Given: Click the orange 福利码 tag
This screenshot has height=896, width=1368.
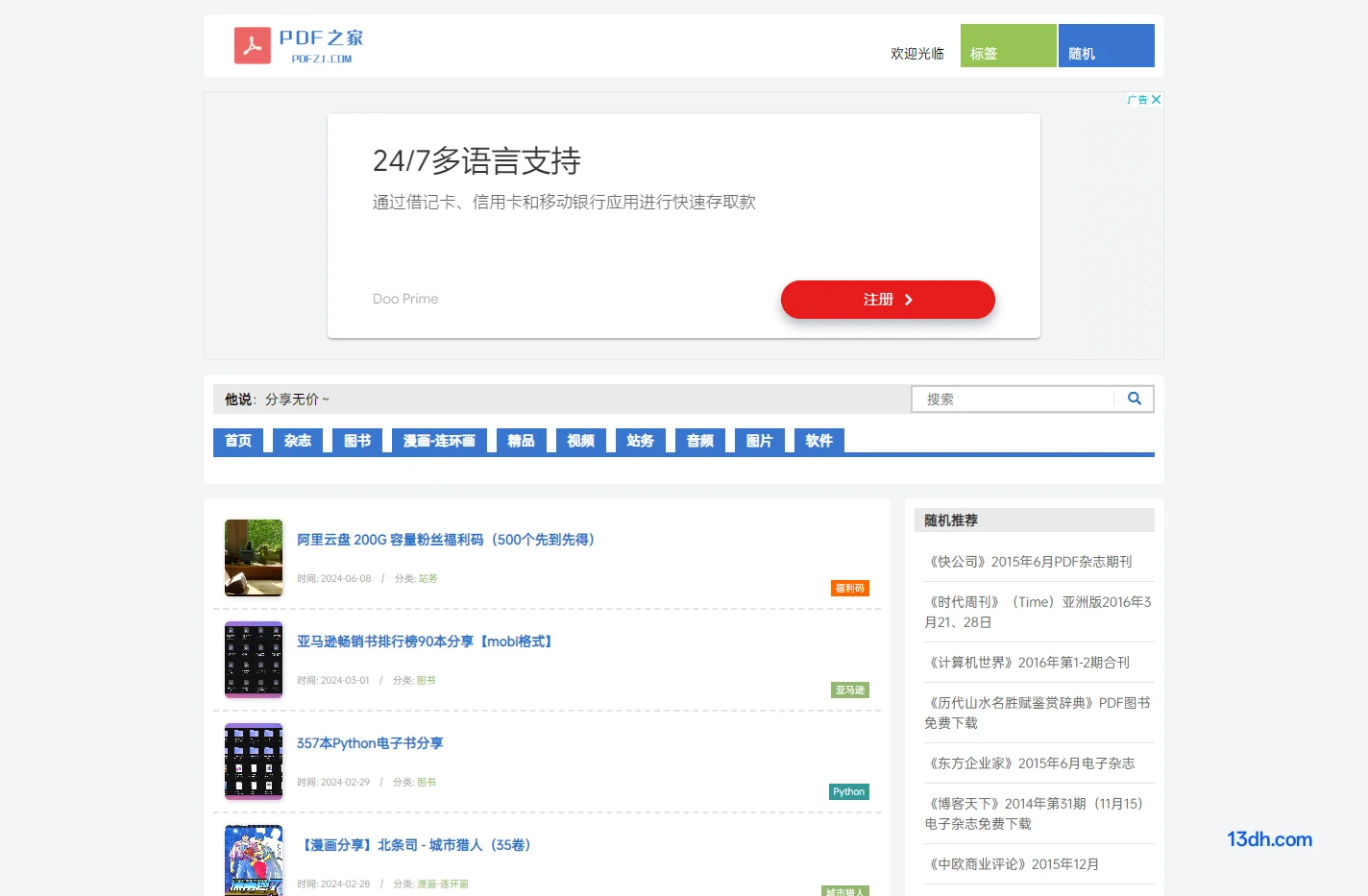Looking at the screenshot, I should coord(850,588).
